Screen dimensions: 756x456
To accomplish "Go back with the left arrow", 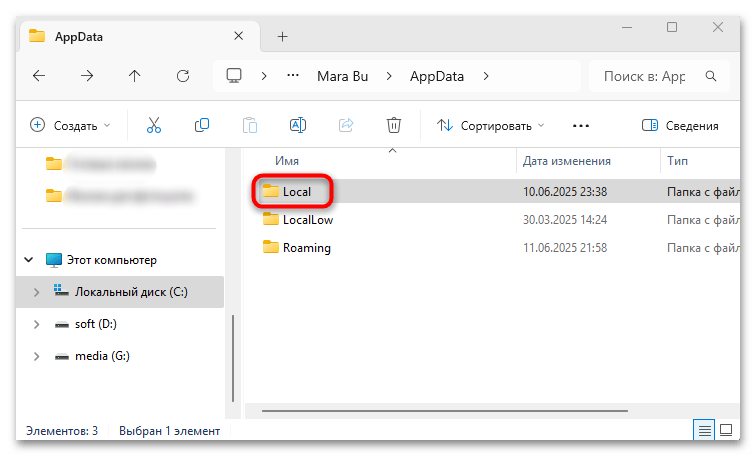I will click(x=39, y=76).
